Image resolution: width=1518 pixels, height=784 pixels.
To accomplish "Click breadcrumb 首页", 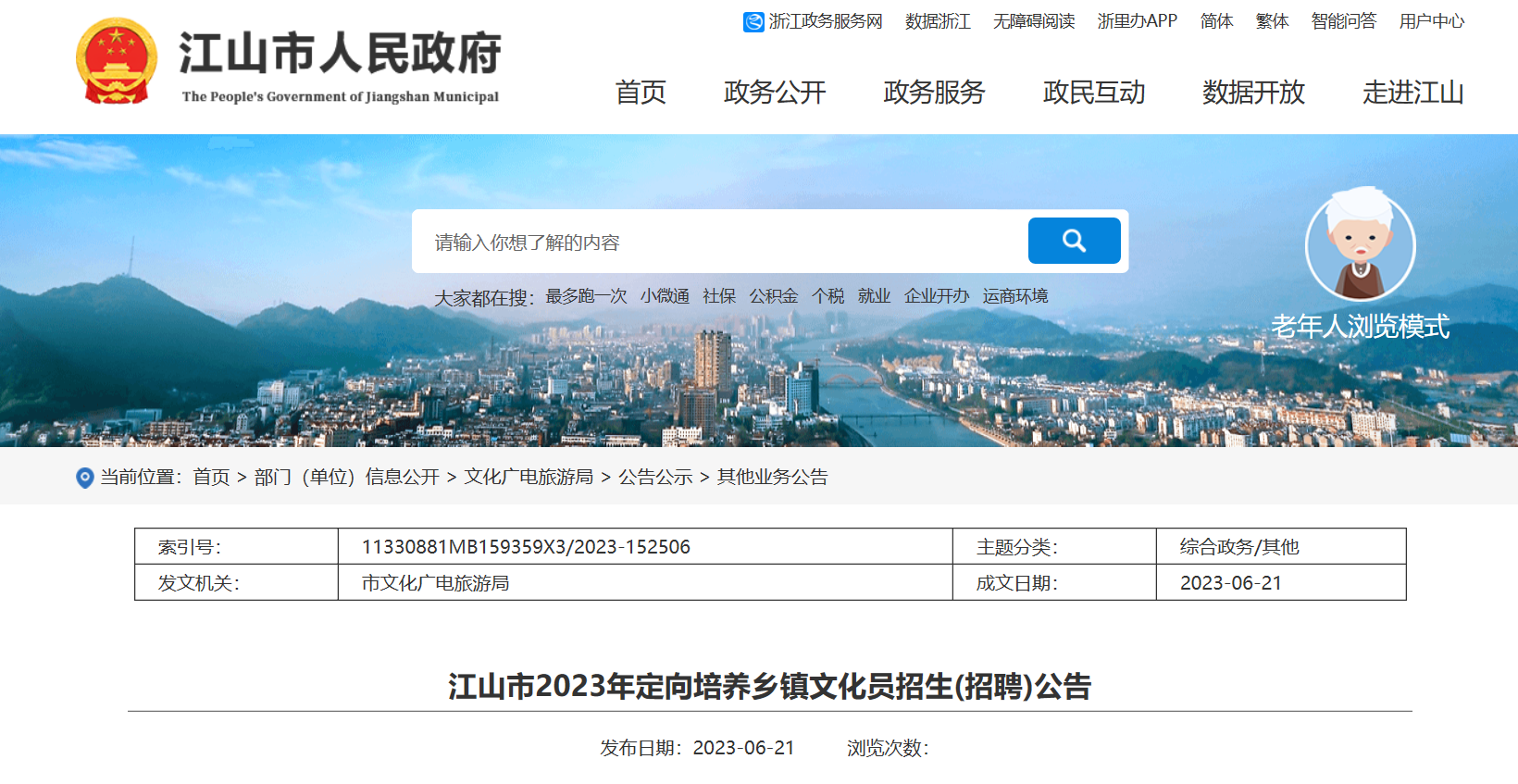I will tap(211, 478).
